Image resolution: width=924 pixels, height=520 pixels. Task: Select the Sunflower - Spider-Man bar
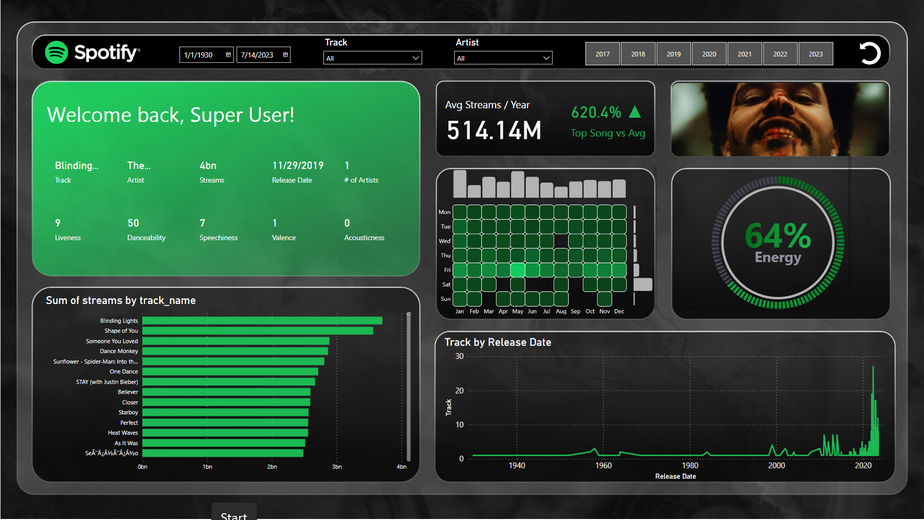pos(233,361)
